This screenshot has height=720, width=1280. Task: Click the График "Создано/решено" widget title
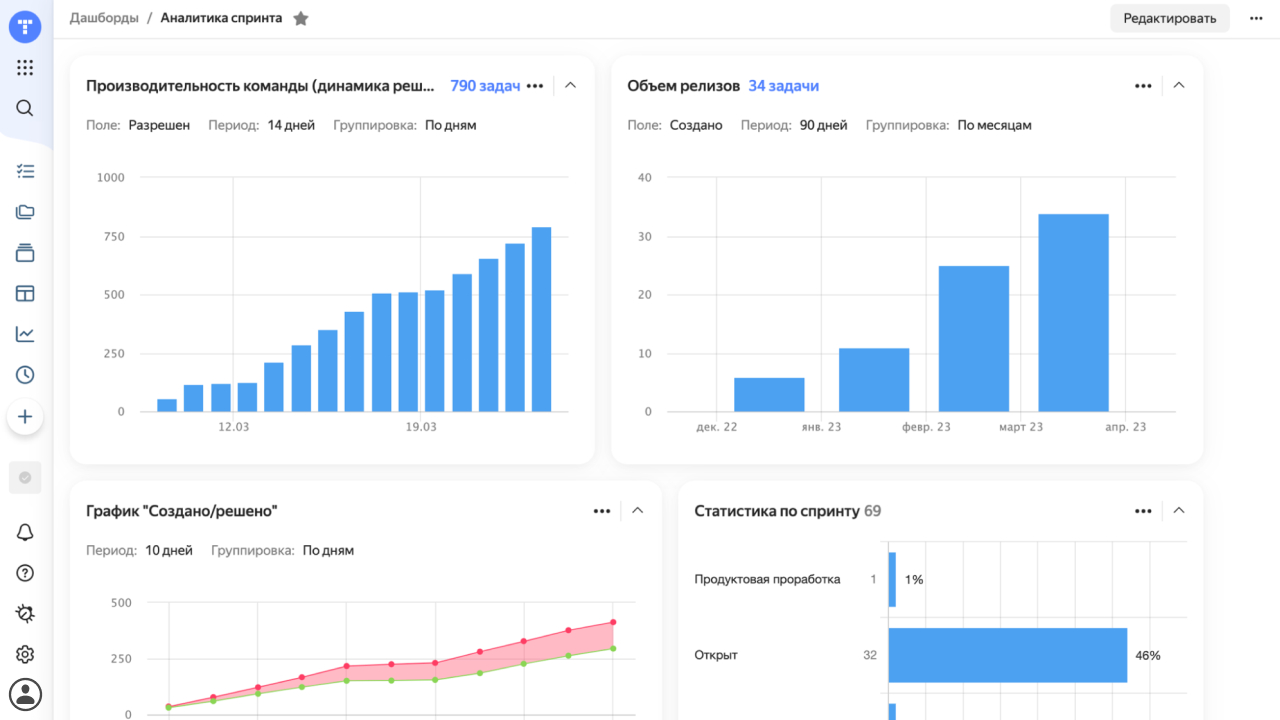[182, 511]
